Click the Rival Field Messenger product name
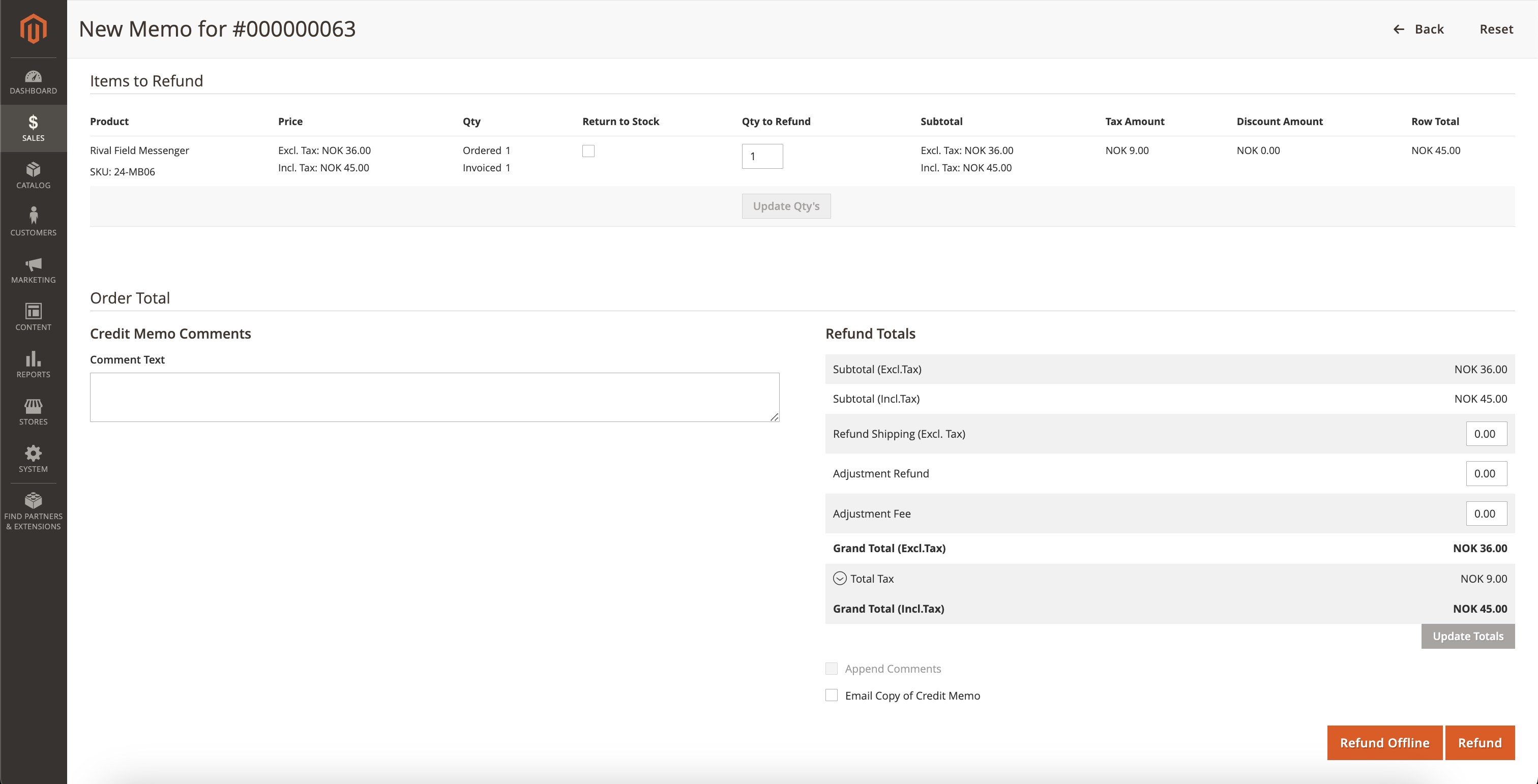Image resolution: width=1538 pixels, height=784 pixels. click(139, 150)
